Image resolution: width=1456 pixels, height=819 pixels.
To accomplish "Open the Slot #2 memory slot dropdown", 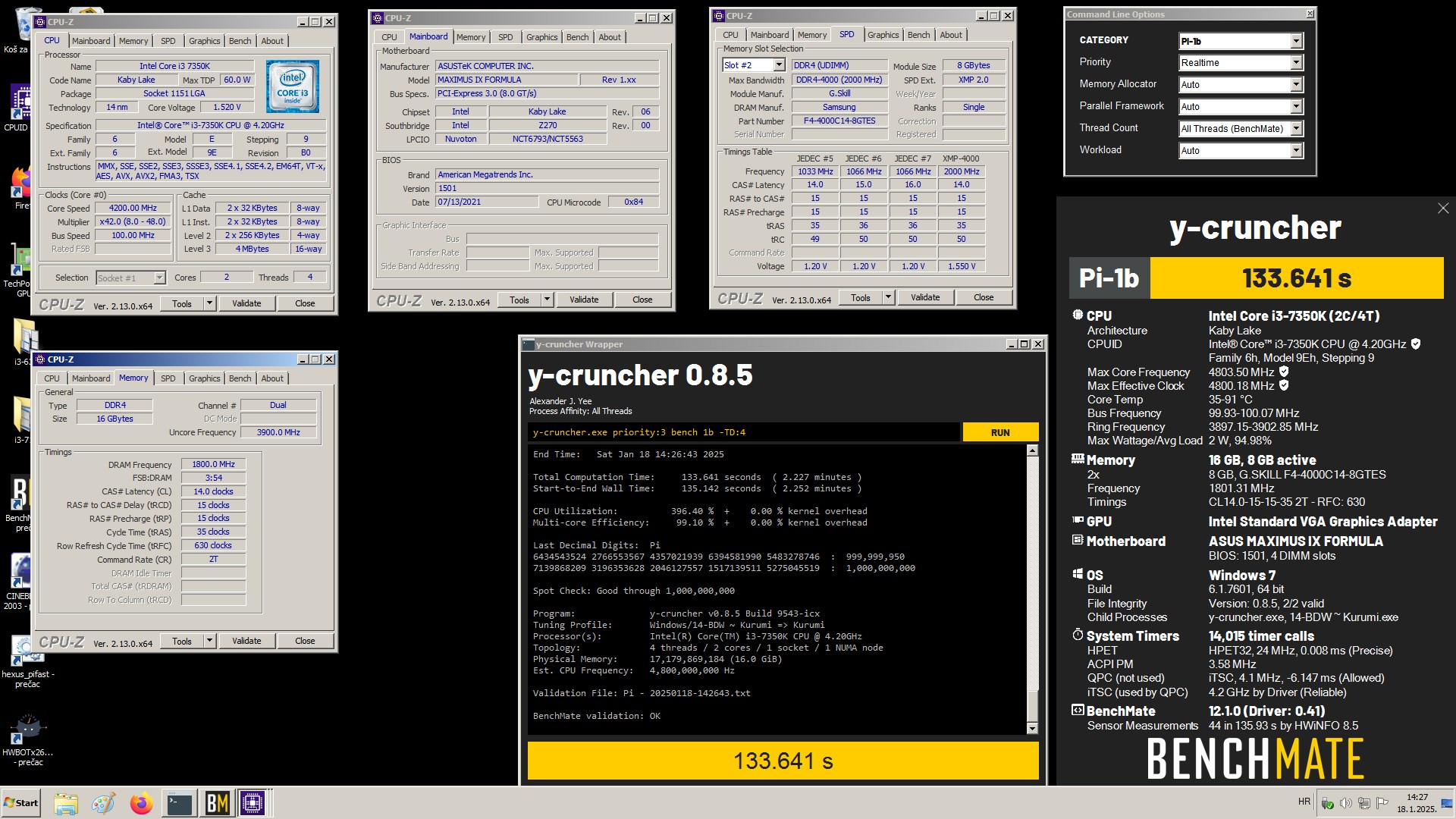I will coord(779,65).
